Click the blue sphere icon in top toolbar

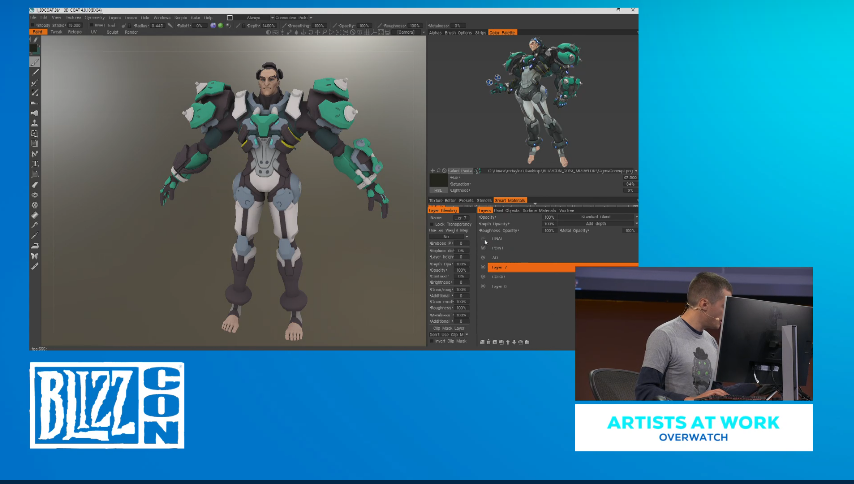(213, 26)
